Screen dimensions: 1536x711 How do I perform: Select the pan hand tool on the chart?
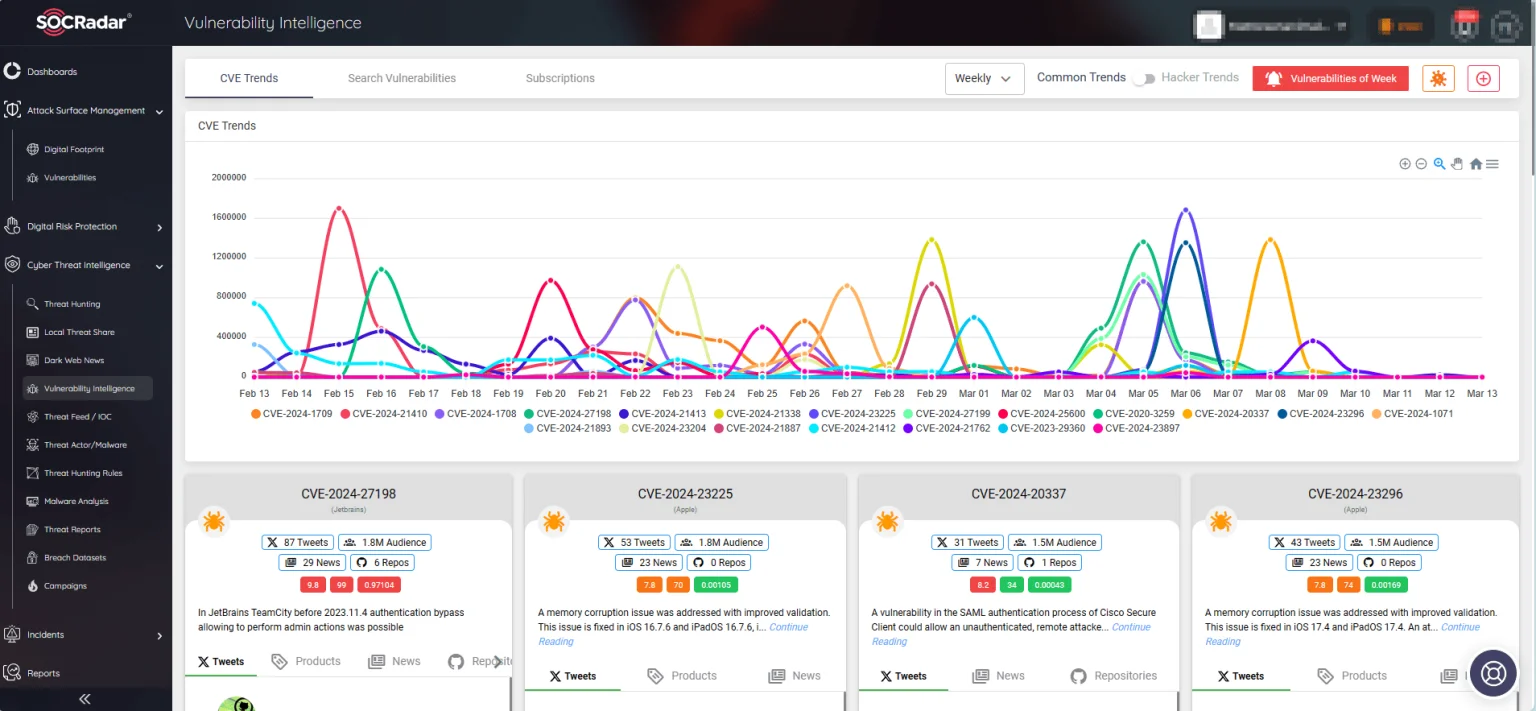coord(1457,163)
